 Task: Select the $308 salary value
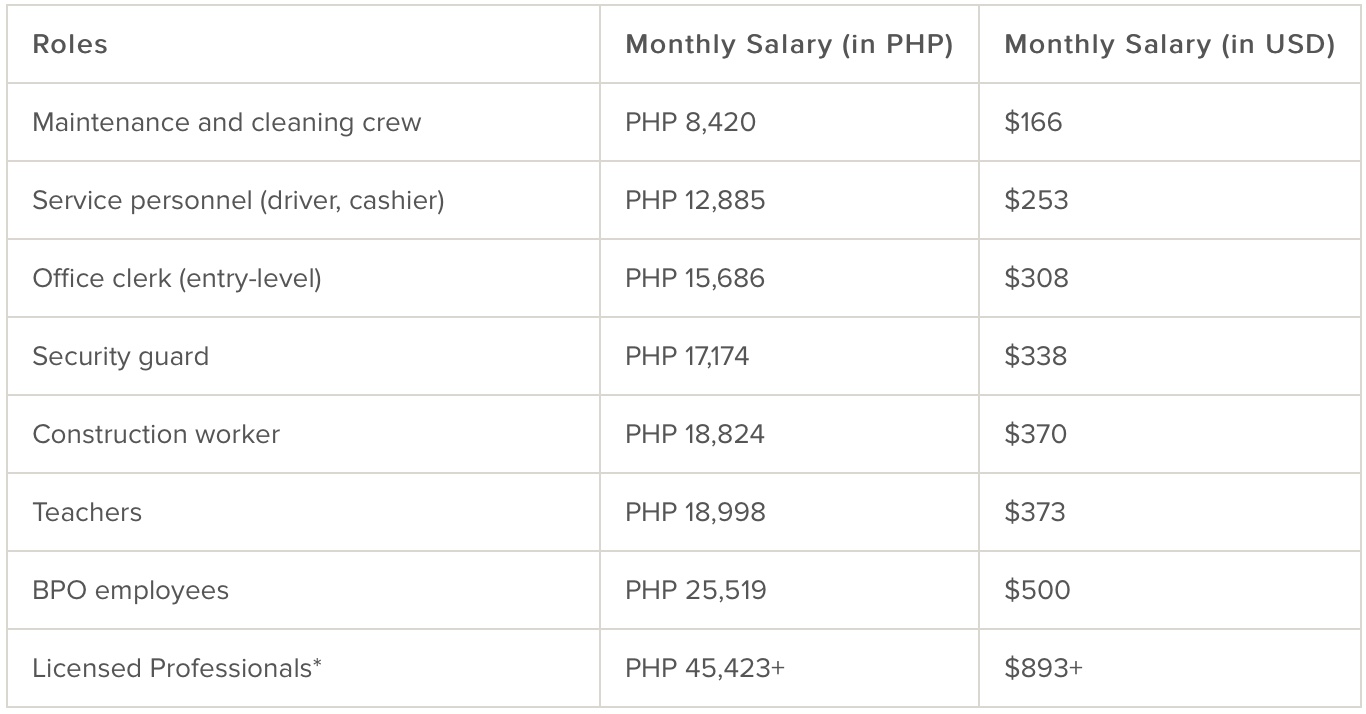click(1037, 278)
